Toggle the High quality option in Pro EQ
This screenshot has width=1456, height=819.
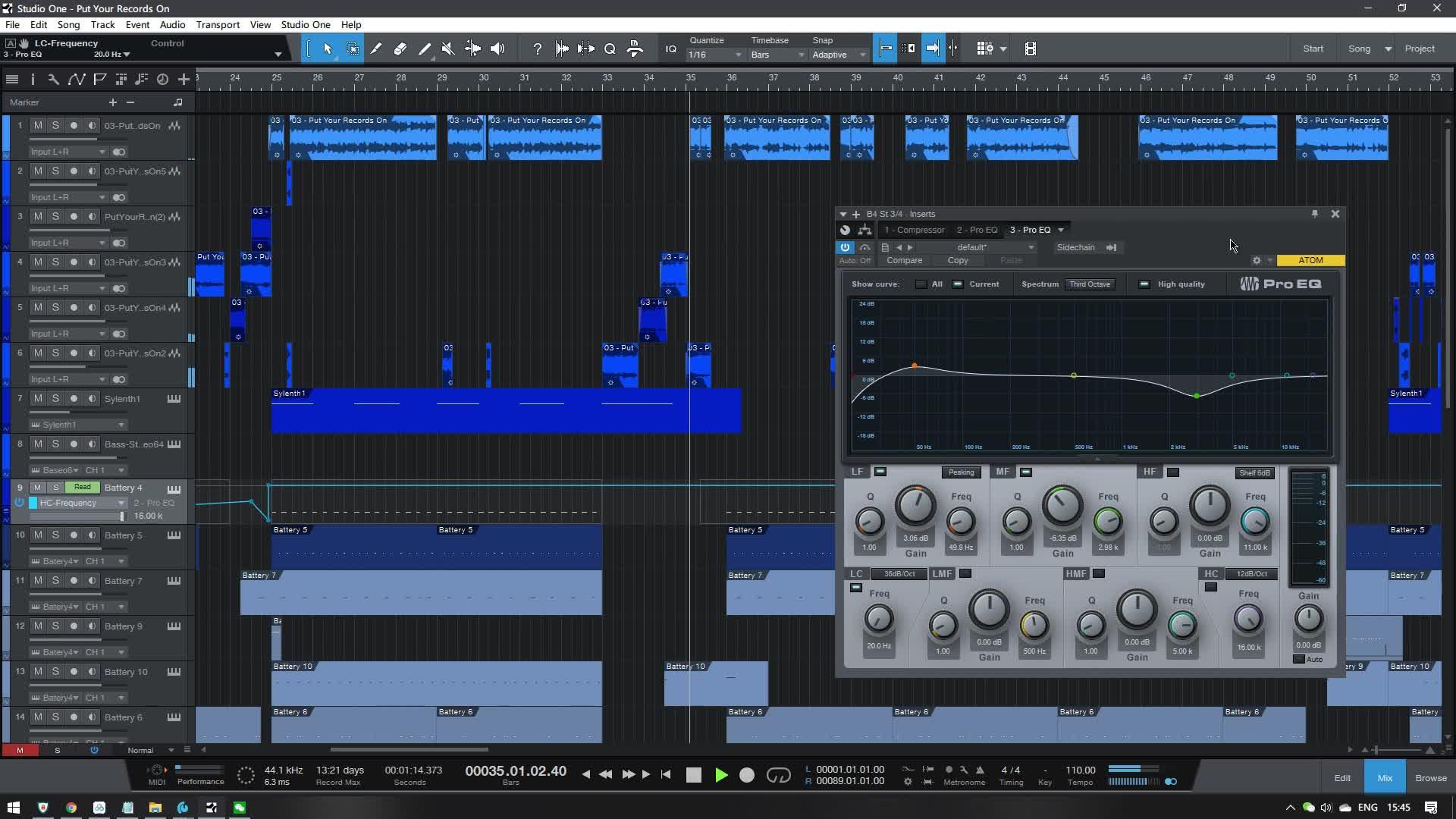point(1144,284)
